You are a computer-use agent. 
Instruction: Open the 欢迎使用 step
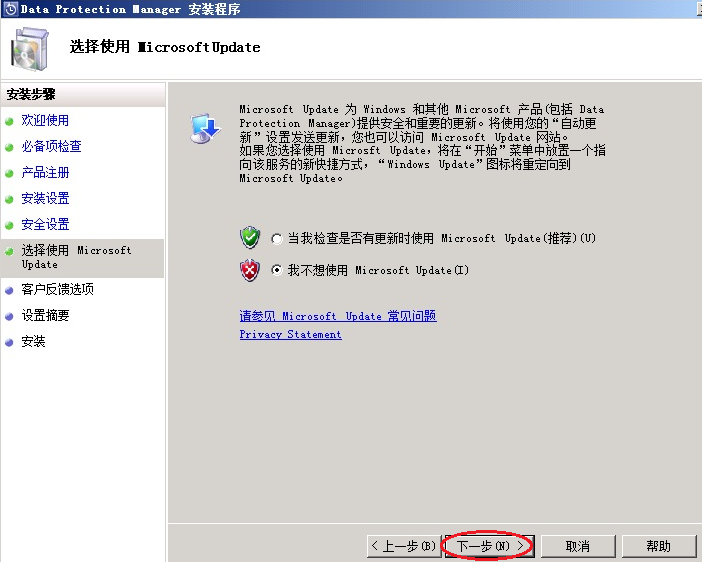click(45, 120)
